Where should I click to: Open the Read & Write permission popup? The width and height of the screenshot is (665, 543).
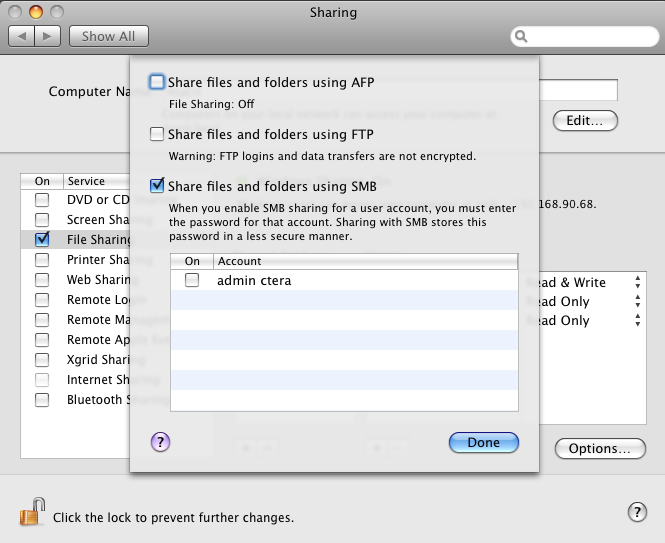coord(590,283)
